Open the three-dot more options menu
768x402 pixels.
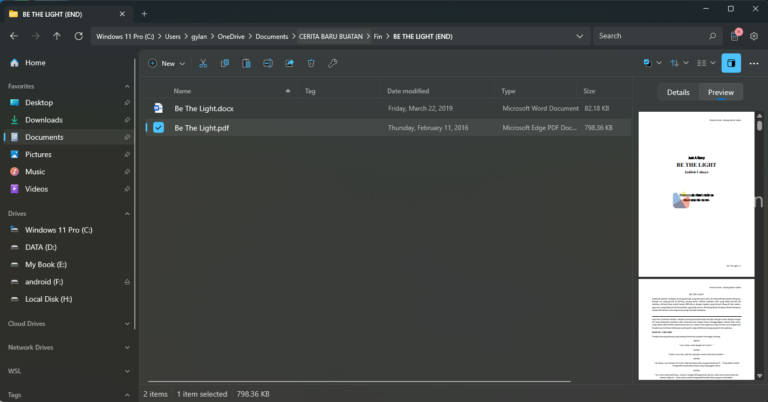coord(754,63)
